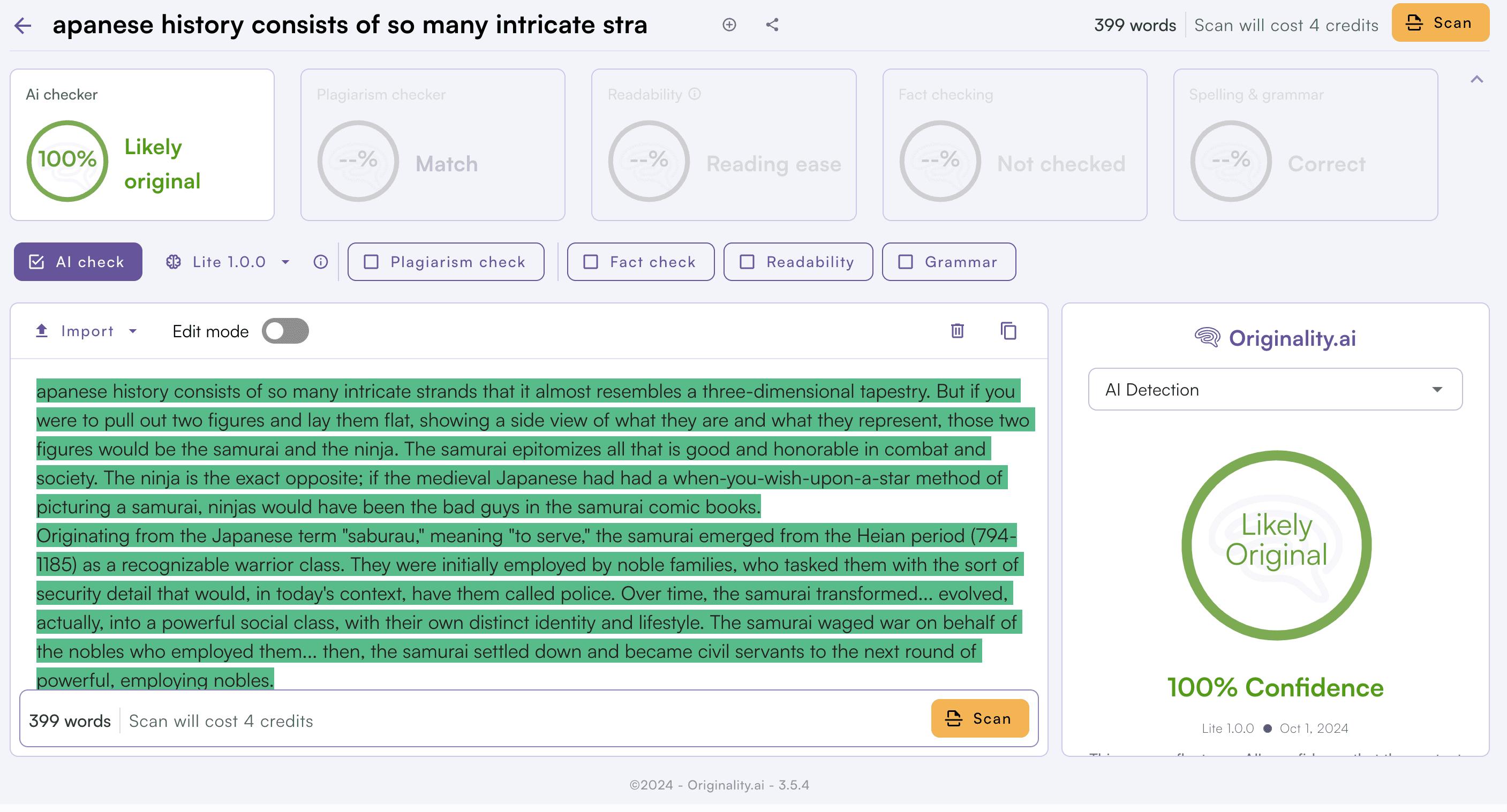
Task: Expand the Import menu
Action: coord(87,331)
